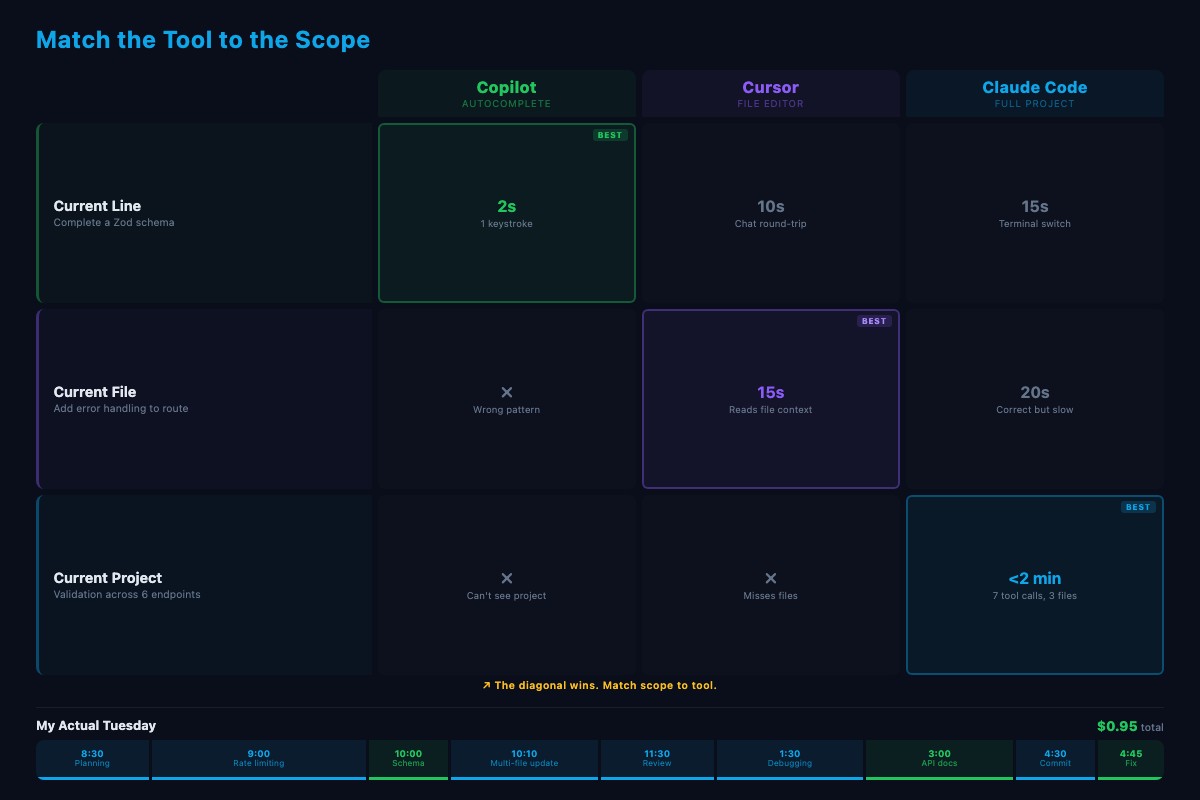The height and width of the screenshot is (800, 1200).
Task: Switch to the Copilot column header
Action: 507,93
